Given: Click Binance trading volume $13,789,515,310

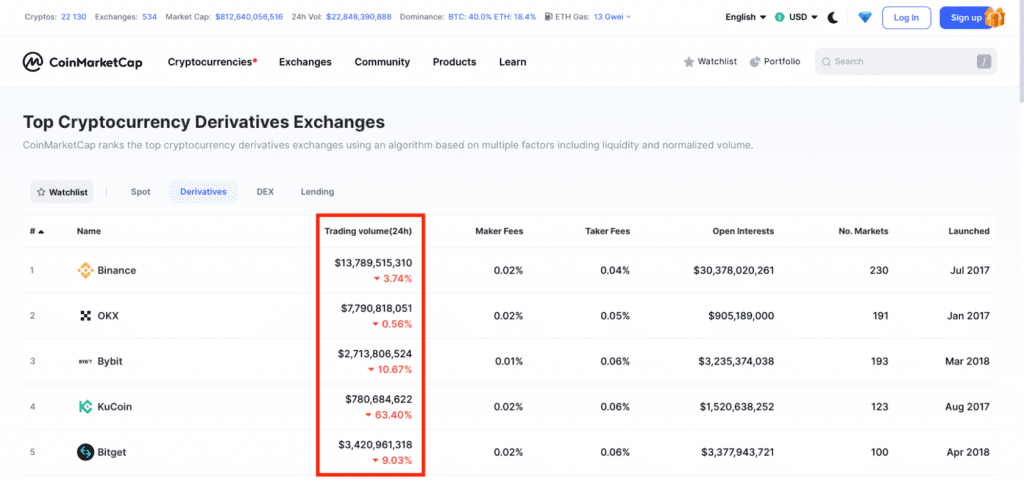Looking at the screenshot, I should click(374, 262).
